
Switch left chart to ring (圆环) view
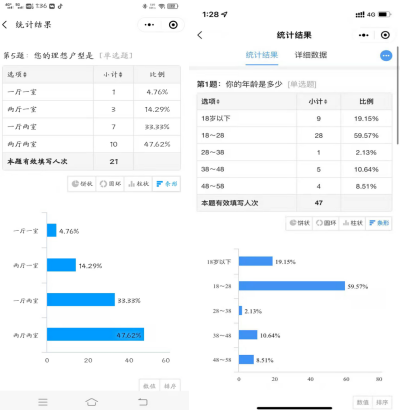click(110, 184)
